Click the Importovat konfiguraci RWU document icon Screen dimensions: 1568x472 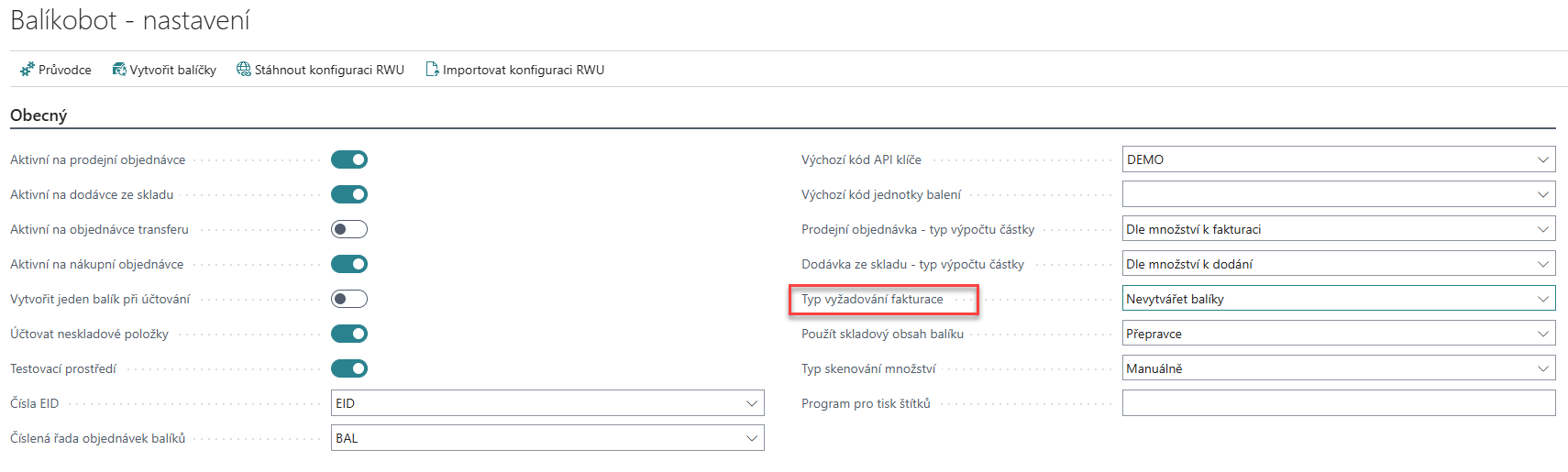tap(432, 70)
